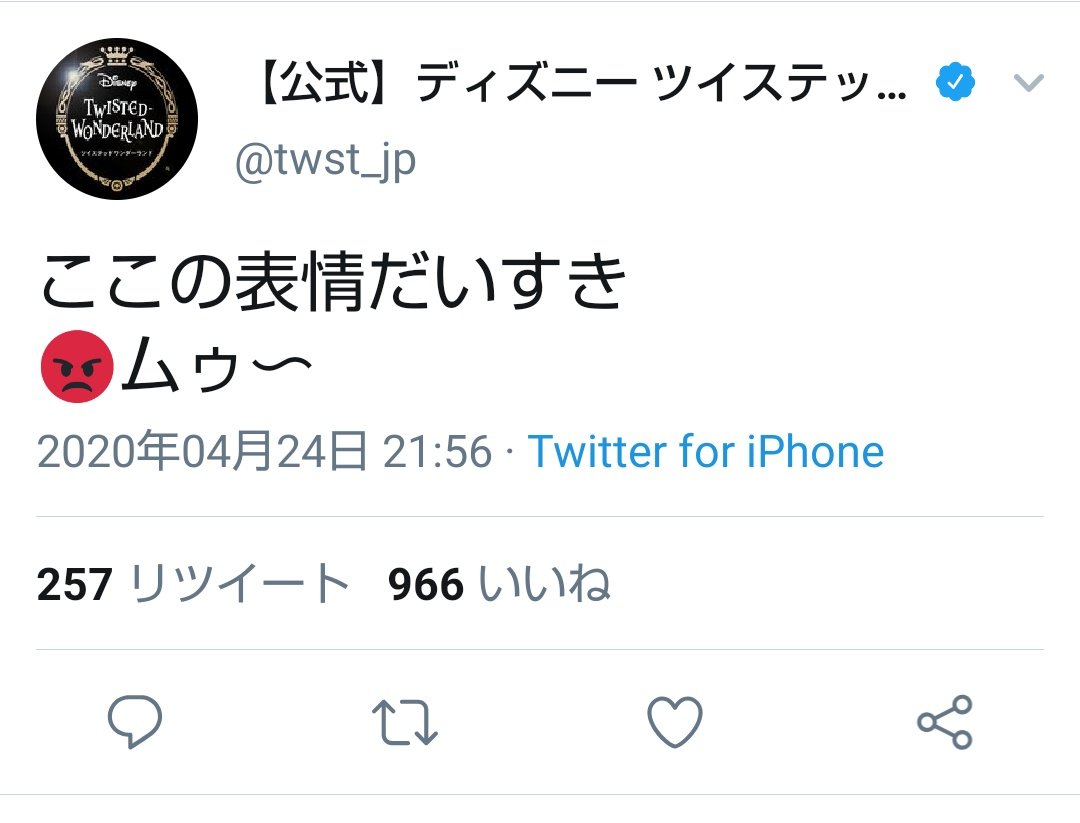Screen dimensions: 1080x823
Task: Tap the reply speech bubble icon
Action: (135, 721)
